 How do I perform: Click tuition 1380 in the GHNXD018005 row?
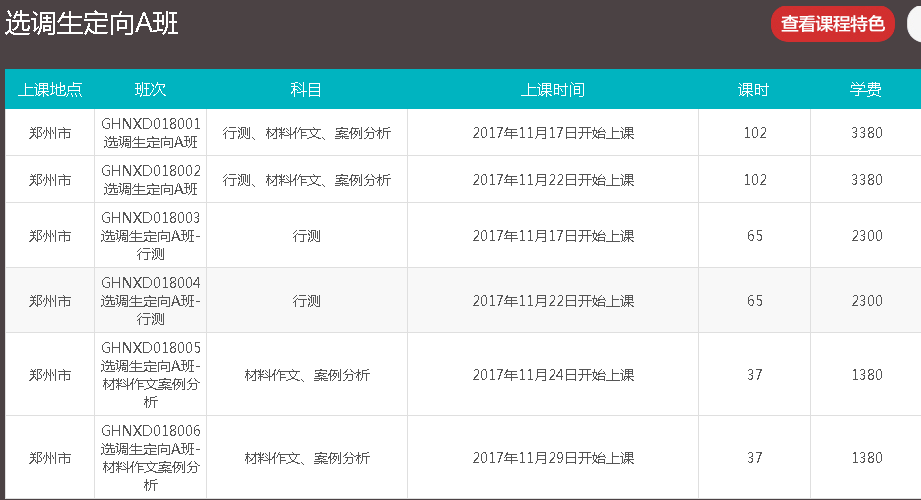[x=867, y=375]
